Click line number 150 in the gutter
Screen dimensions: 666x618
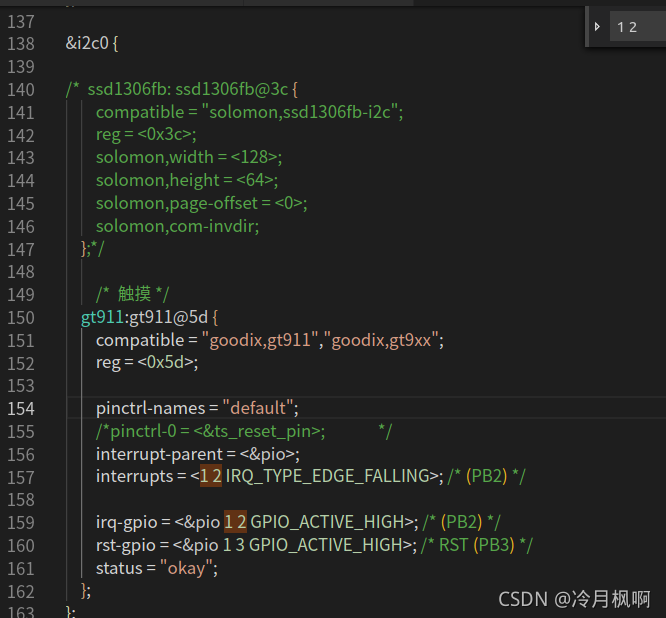coord(21,318)
